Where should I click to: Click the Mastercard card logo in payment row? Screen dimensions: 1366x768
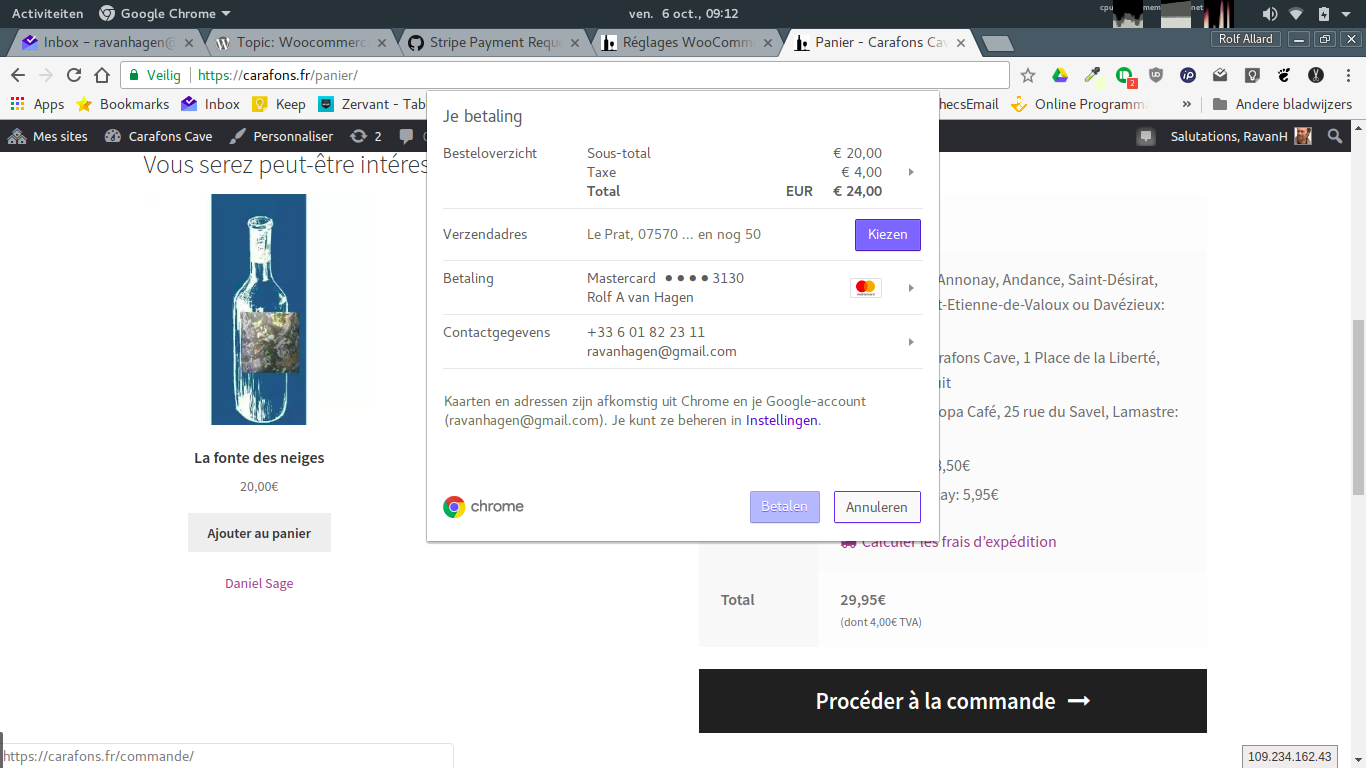pos(865,287)
